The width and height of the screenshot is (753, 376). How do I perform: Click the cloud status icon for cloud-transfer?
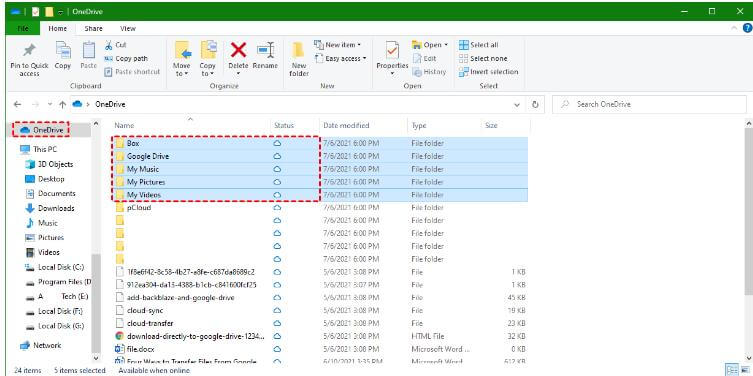click(277, 323)
